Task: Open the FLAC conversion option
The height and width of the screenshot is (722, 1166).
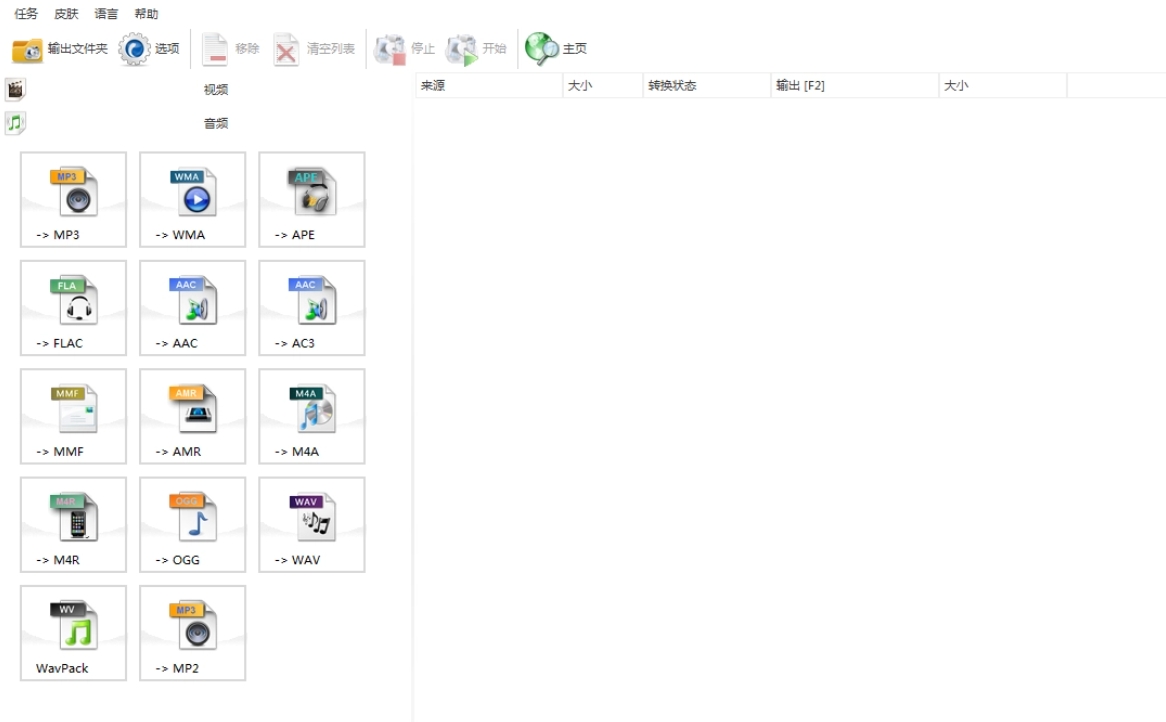Action: click(73, 307)
